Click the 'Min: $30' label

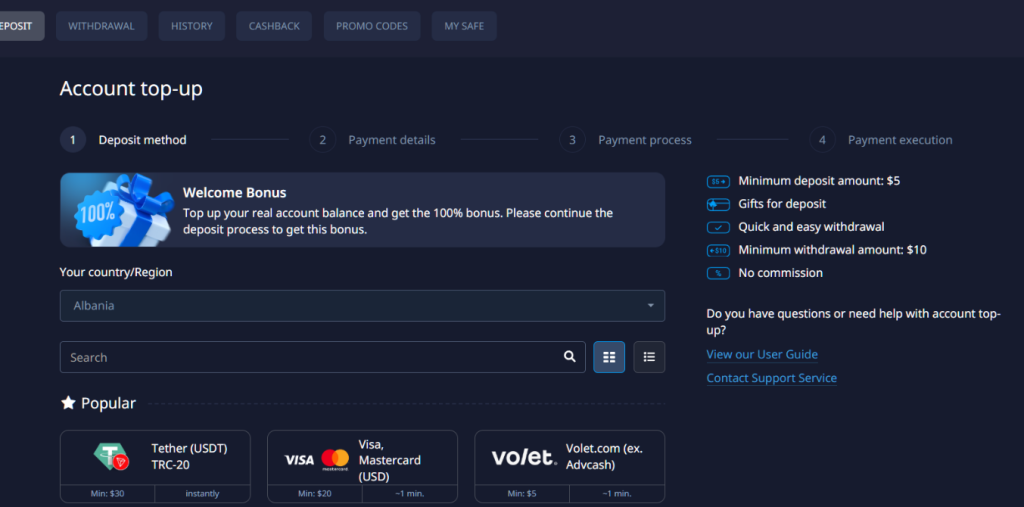point(107,493)
